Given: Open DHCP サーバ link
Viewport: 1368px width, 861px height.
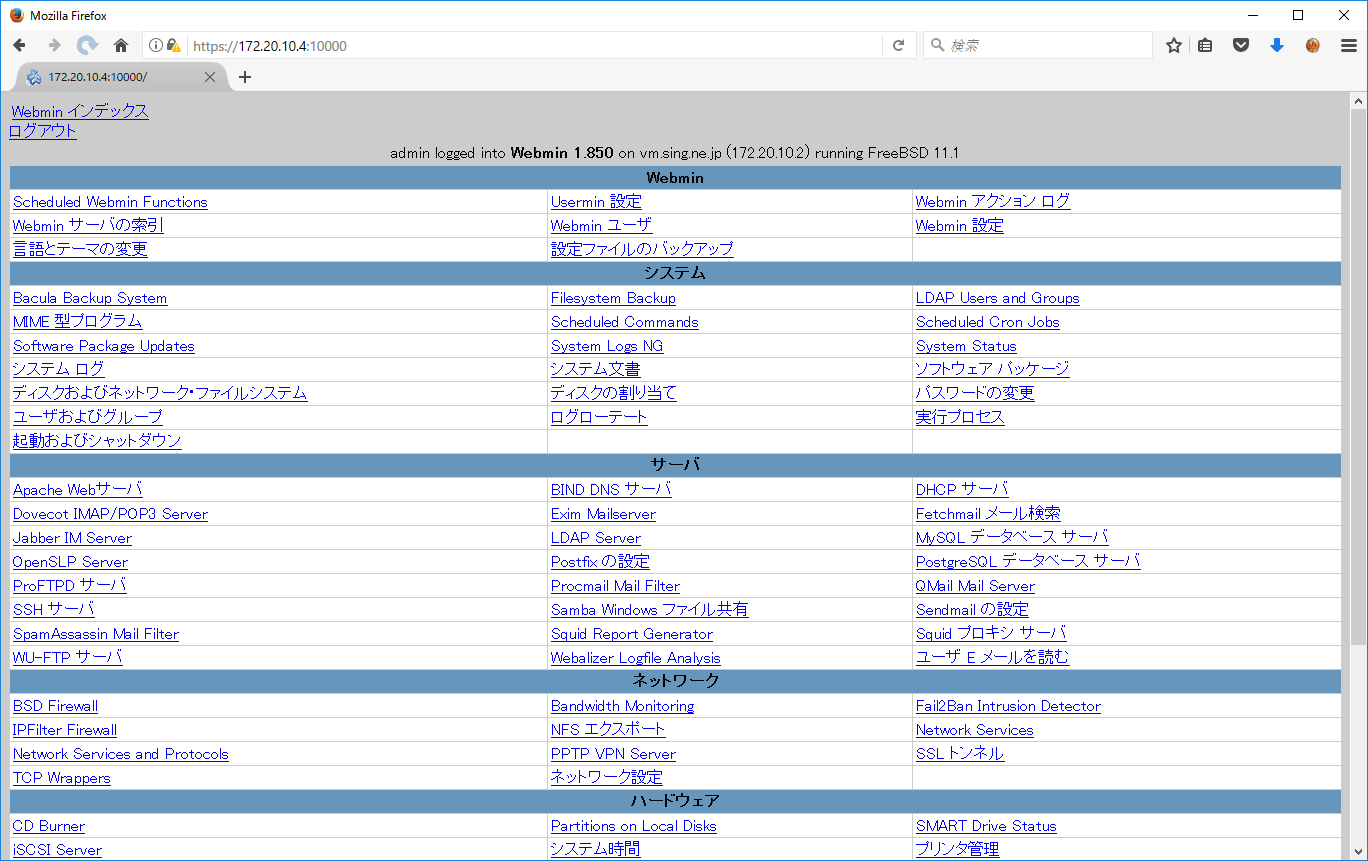Looking at the screenshot, I should pos(962,490).
